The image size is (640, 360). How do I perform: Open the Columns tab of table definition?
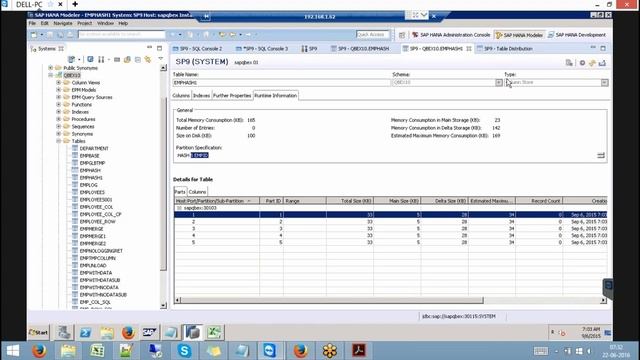click(x=181, y=96)
